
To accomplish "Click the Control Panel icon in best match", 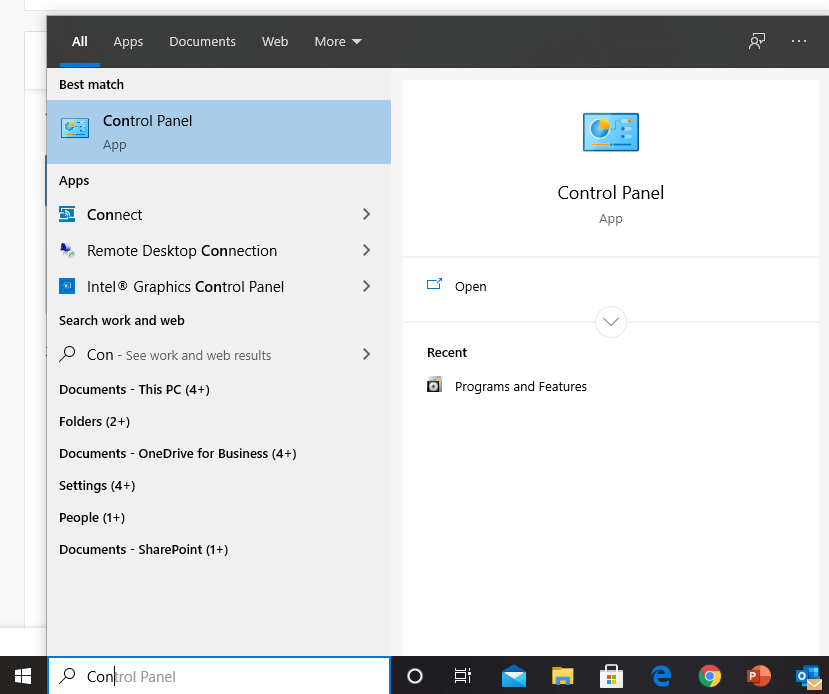I will pyautogui.click(x=75, y=128).
